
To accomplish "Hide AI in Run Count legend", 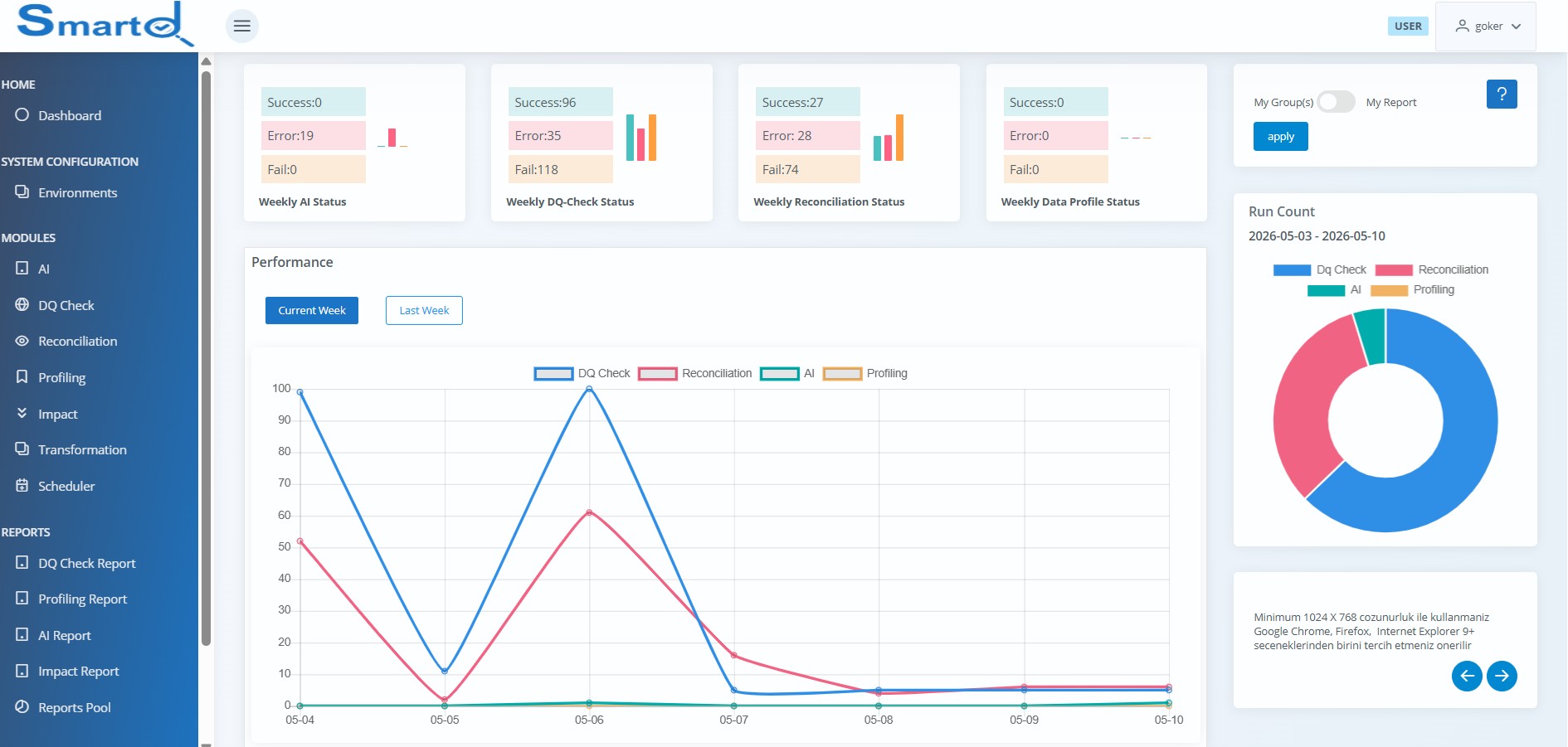I will 1335,289.
